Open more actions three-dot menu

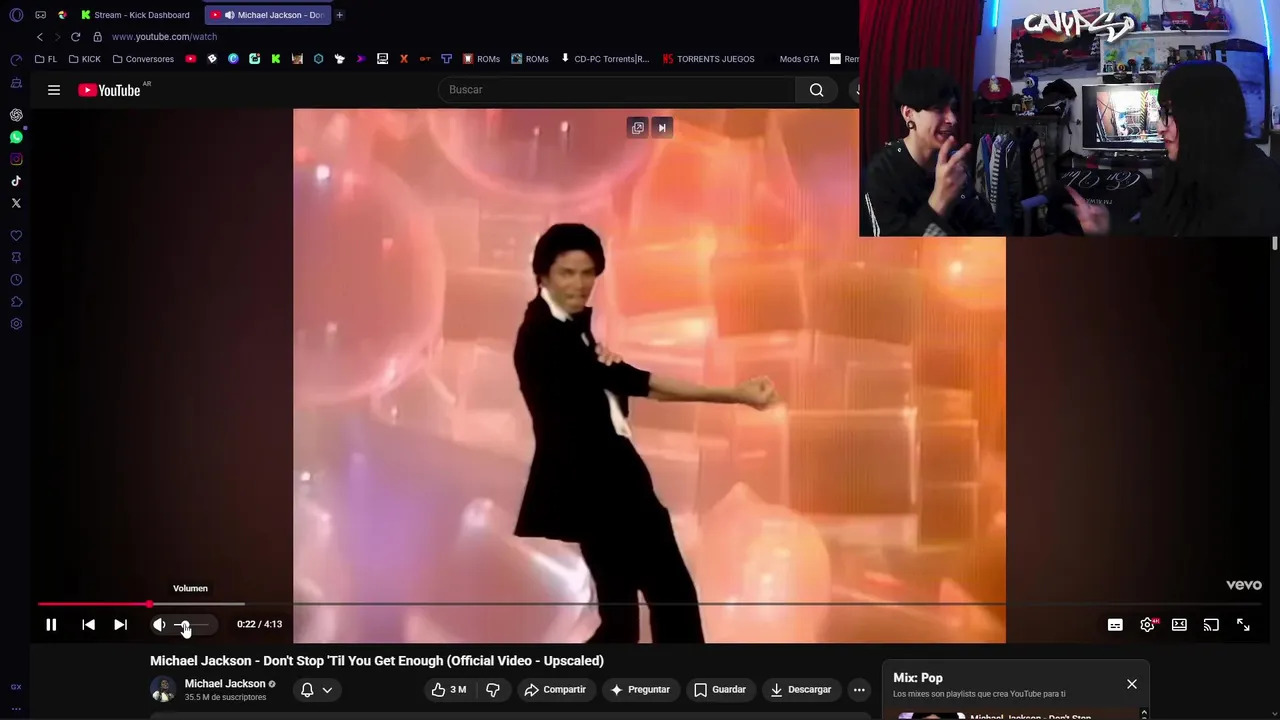[859, 690]
